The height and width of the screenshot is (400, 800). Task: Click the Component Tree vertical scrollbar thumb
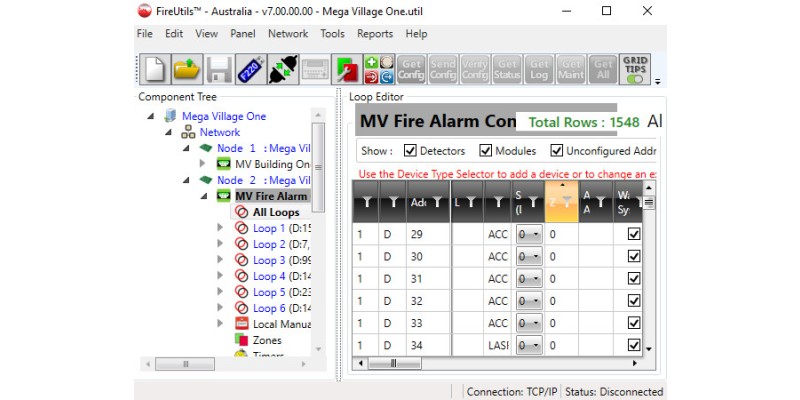point(318,167)
